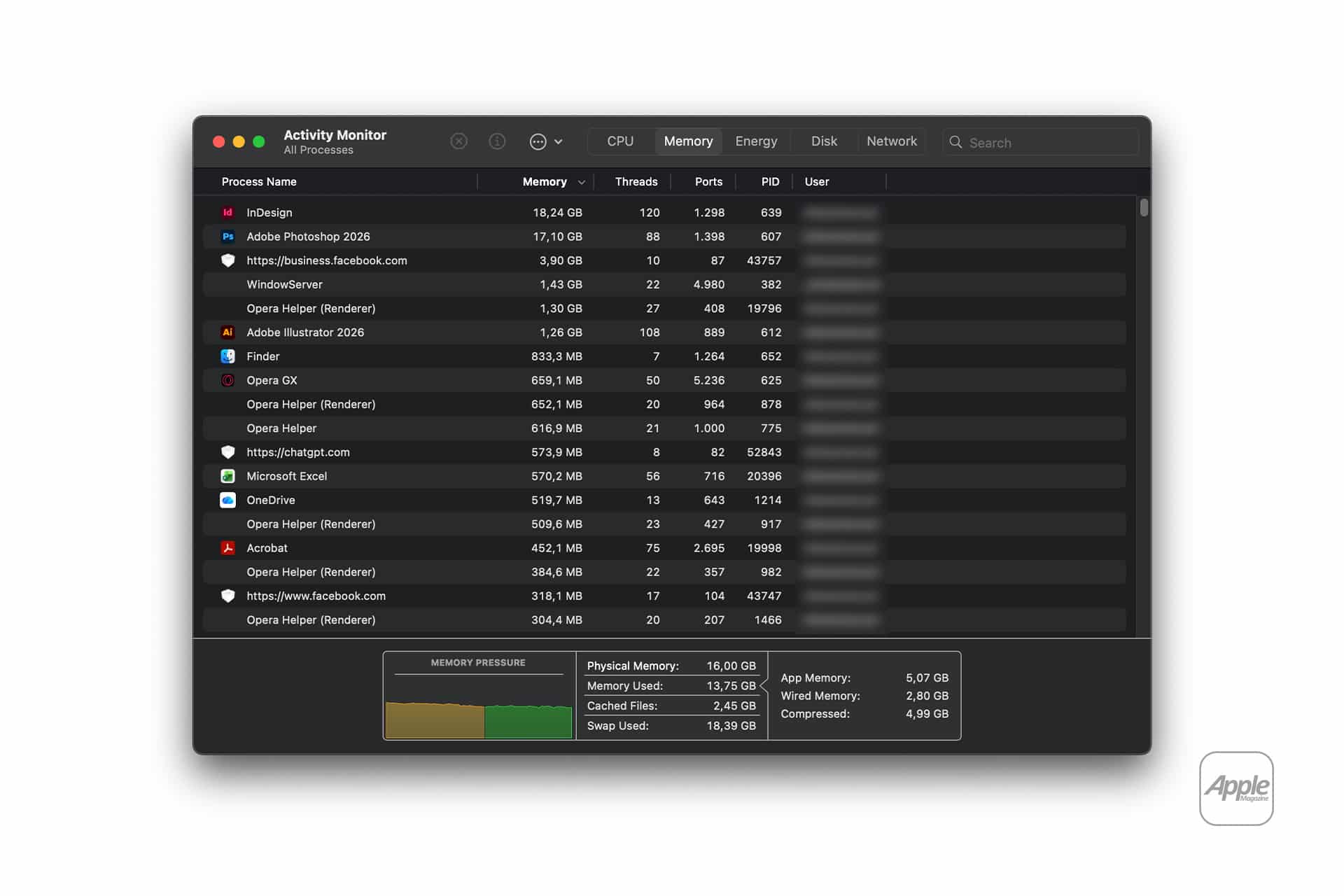Click the Acrobat process name

[267, 548]
